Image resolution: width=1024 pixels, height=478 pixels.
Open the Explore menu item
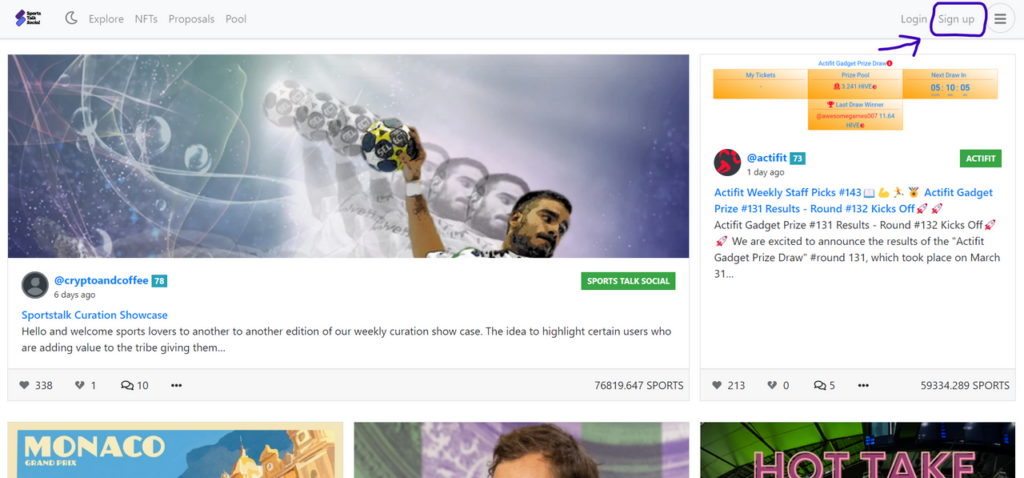[x=106, y=19]
